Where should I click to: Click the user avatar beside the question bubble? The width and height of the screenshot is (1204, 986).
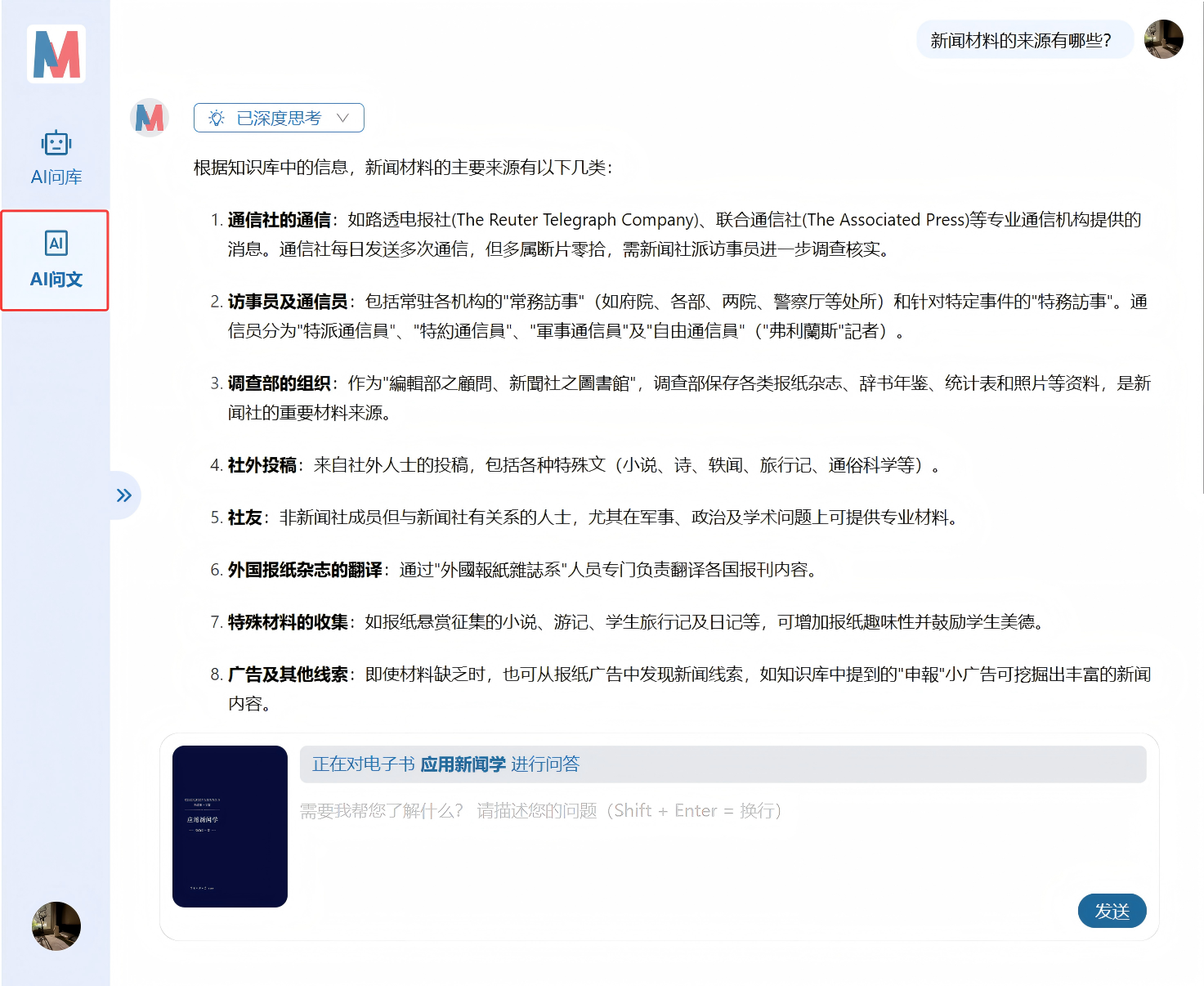[x=1163, y=39]
